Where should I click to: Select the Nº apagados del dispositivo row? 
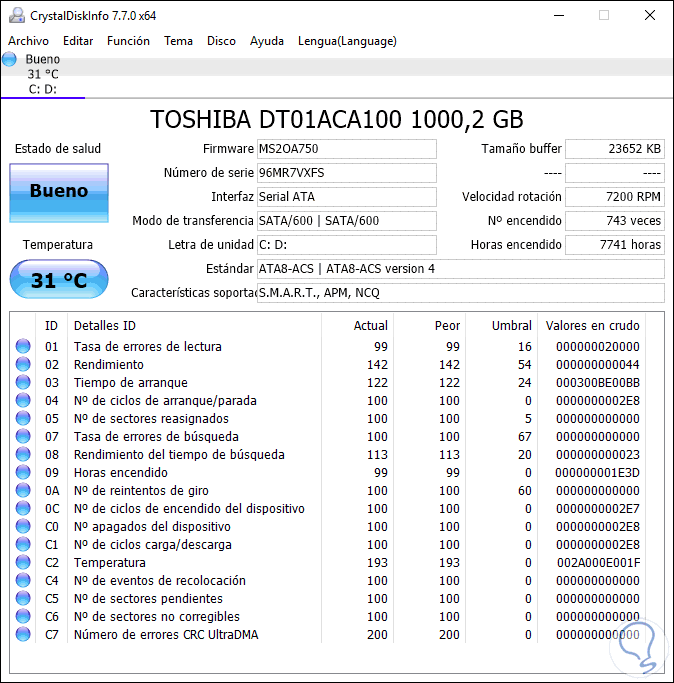pyautogui.click(x=328, y=526)
